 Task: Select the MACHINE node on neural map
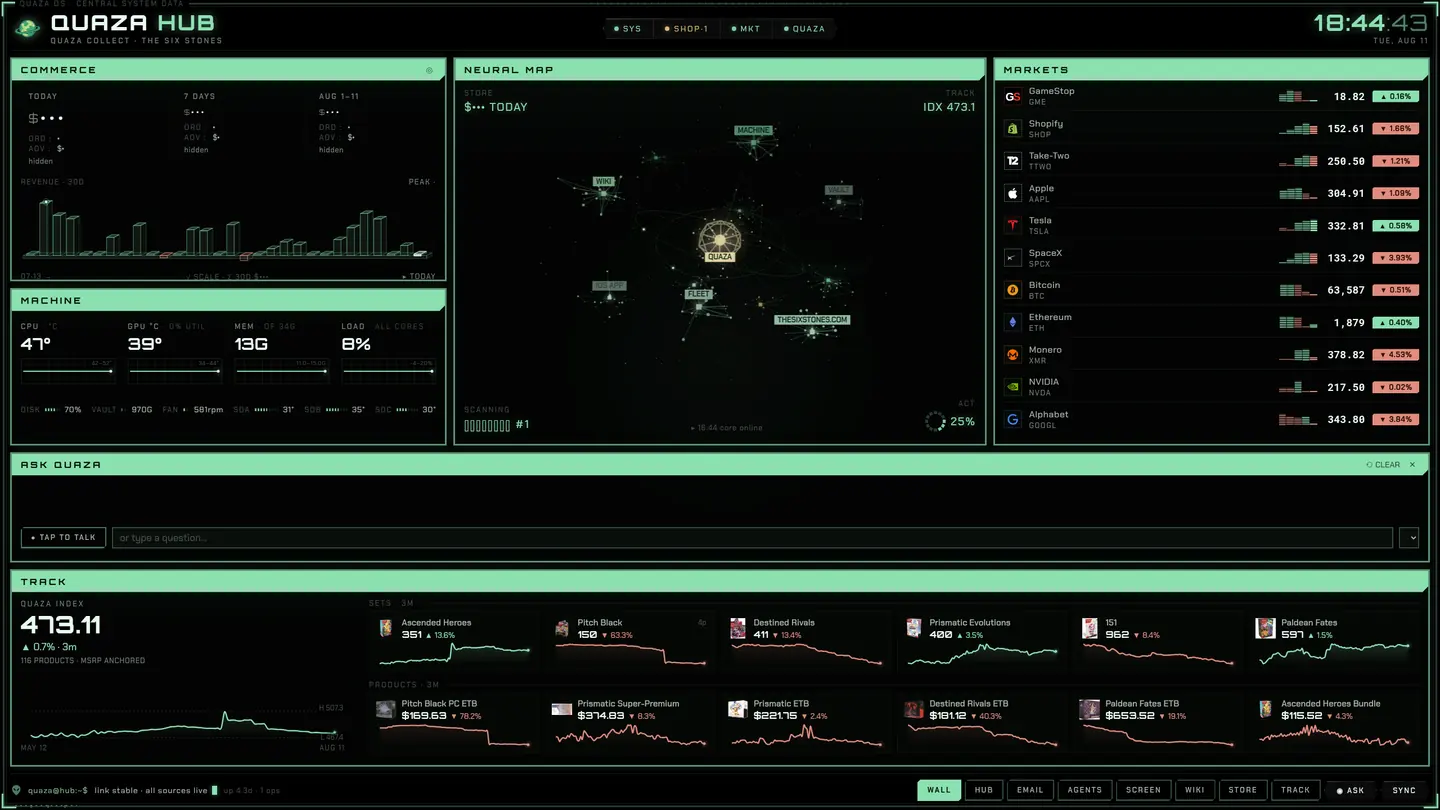coord(753,131)
